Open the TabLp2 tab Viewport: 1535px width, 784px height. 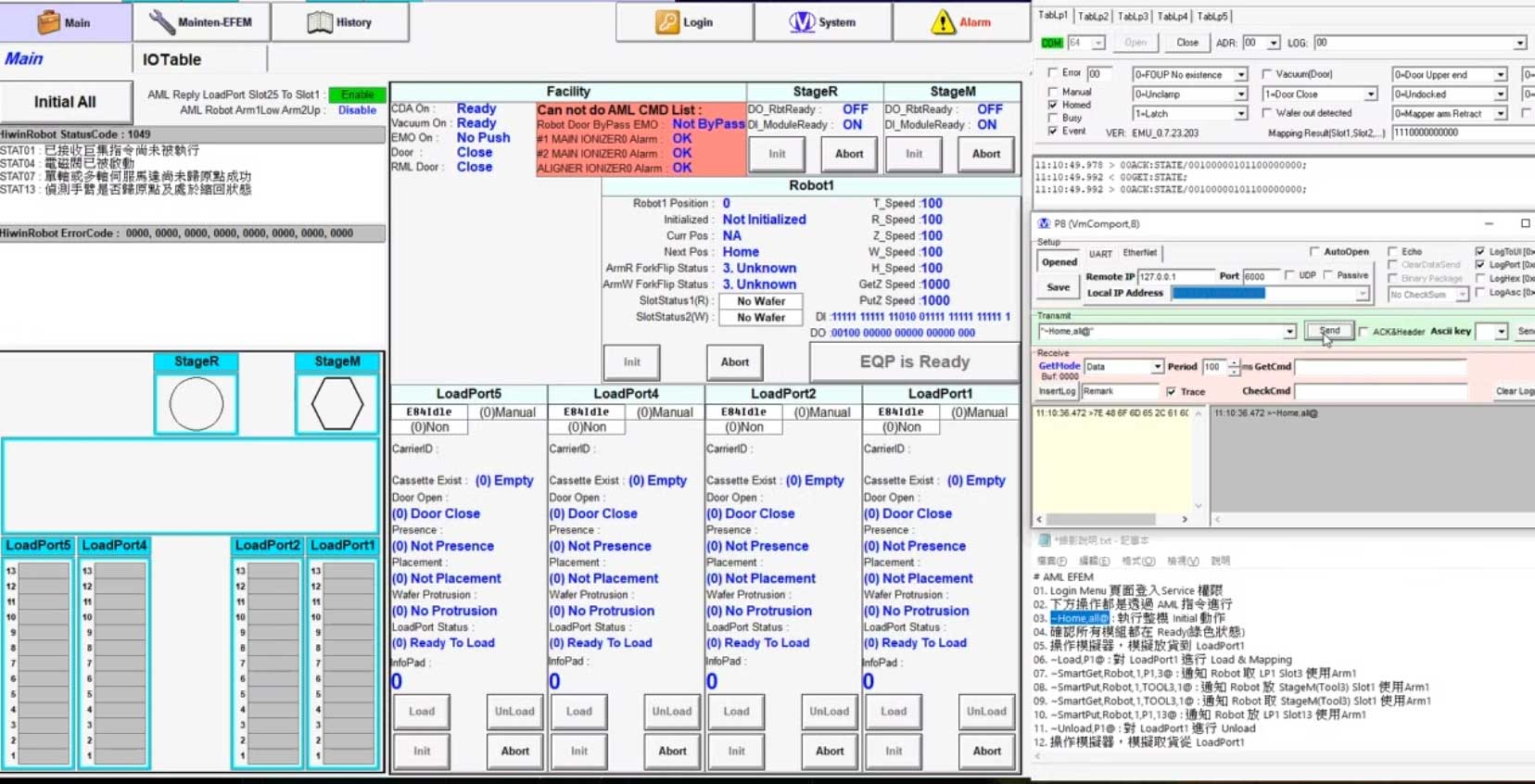coord(1093,16)
